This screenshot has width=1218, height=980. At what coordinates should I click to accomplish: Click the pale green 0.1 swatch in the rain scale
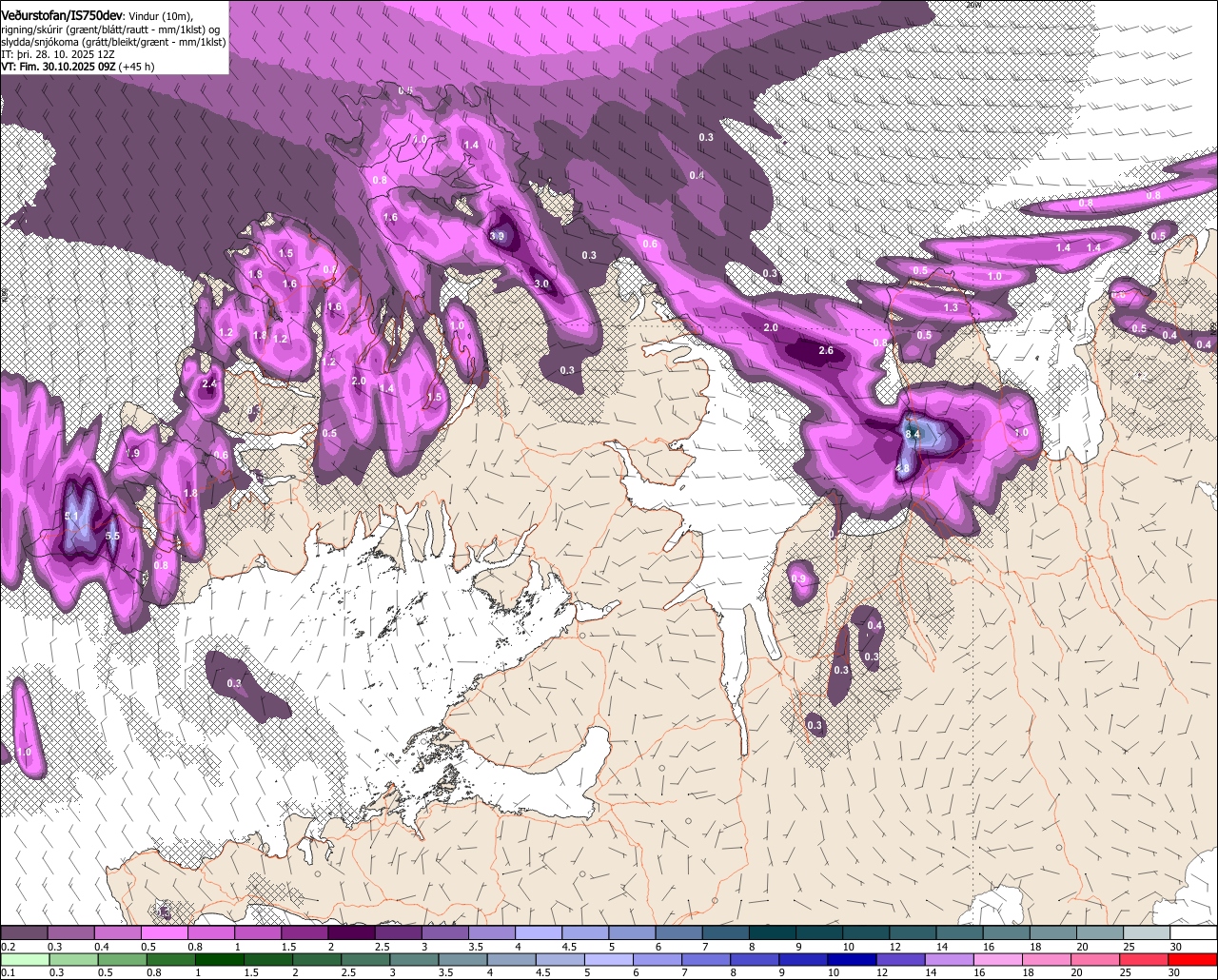(x=24, y=959)
